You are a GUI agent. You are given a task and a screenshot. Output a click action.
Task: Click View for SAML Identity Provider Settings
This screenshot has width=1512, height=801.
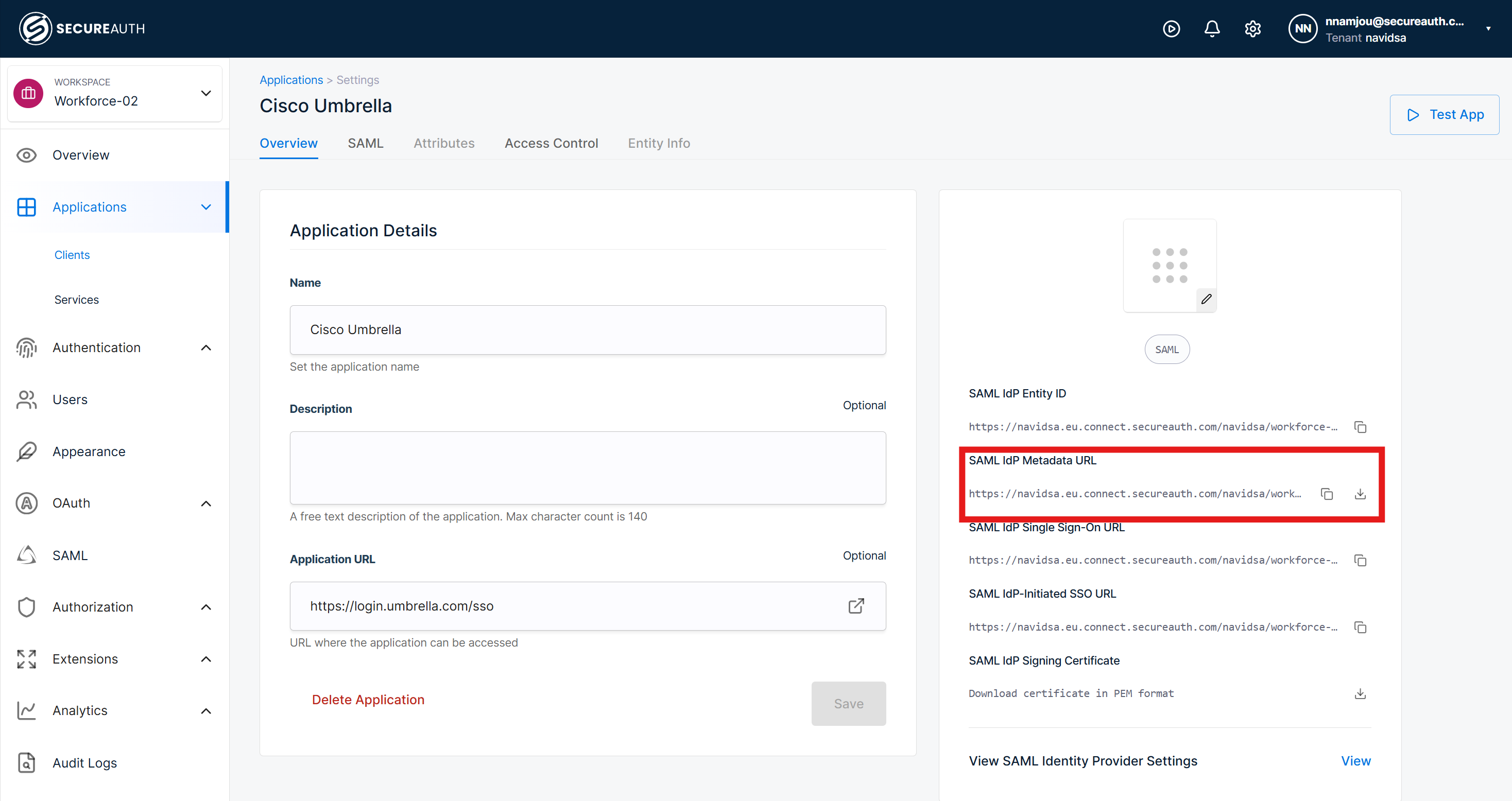point(1356,761)
